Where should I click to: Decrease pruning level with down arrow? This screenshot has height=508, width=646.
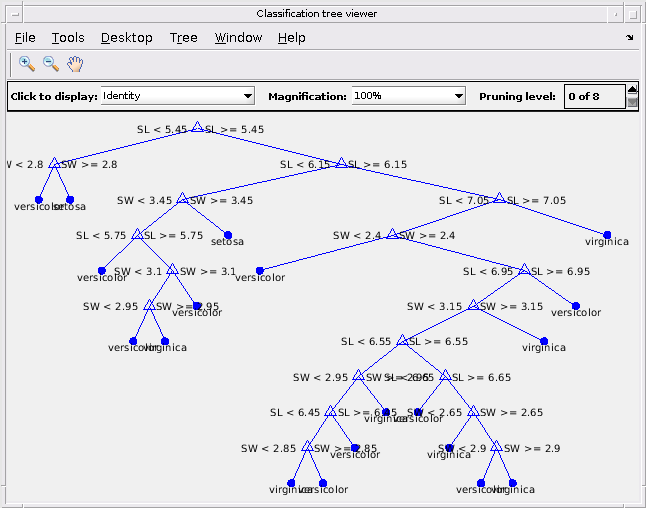point(632,102)
